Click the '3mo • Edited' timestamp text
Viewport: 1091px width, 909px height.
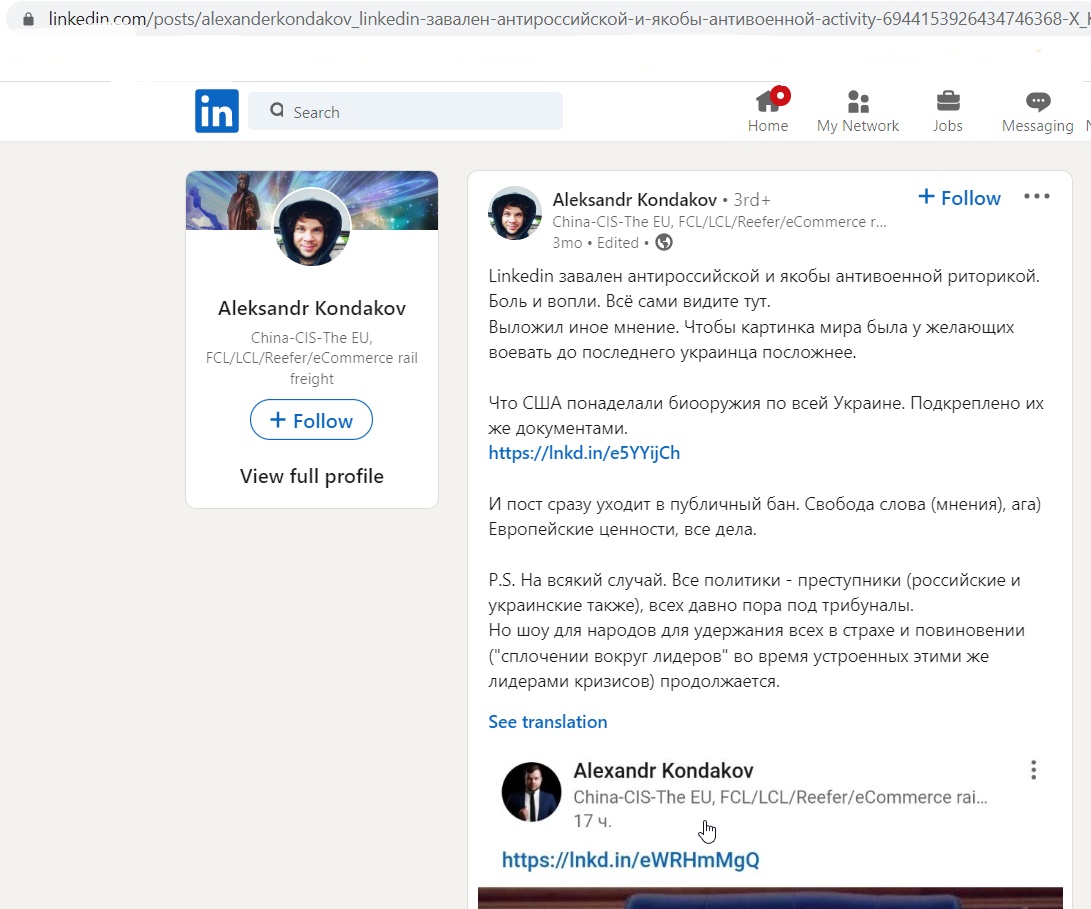pyautogui.click(x=596, y=243)
